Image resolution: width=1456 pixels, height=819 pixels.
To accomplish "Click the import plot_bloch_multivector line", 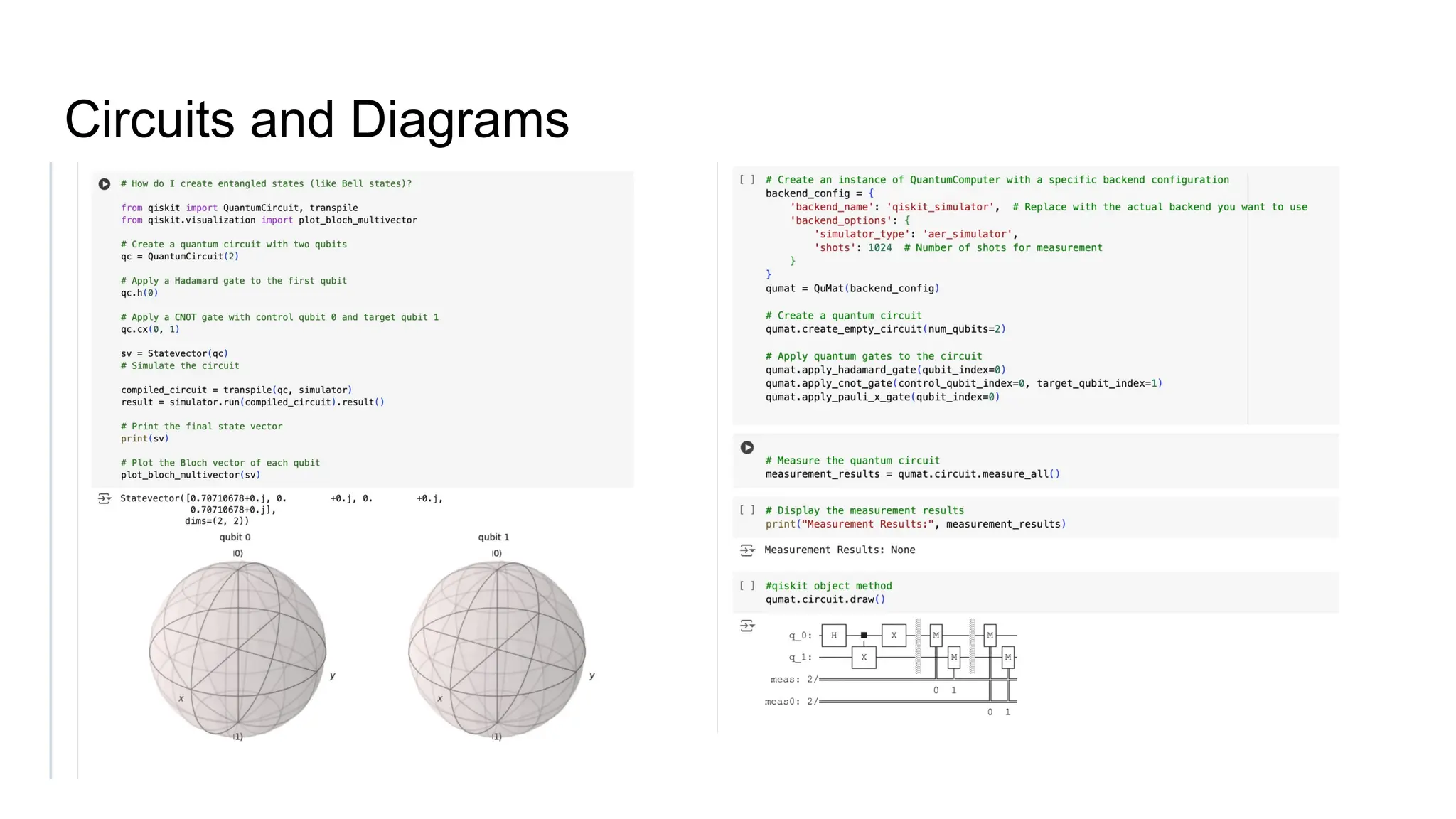I will coord(269,220).
